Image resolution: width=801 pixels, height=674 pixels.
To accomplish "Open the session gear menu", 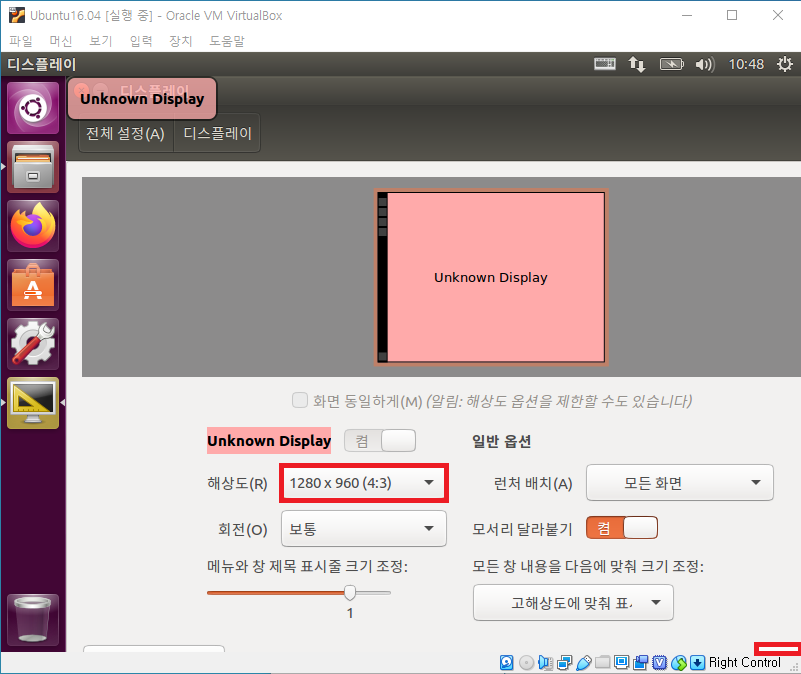I will click(x=785, y=64).
